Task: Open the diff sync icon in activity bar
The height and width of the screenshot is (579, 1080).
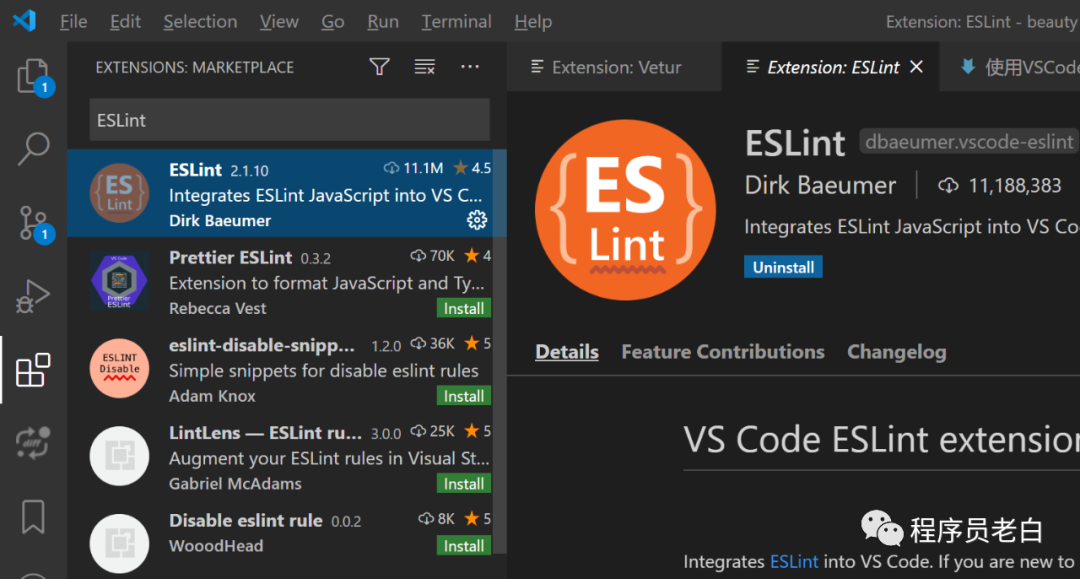Action: tap(33, 443)
